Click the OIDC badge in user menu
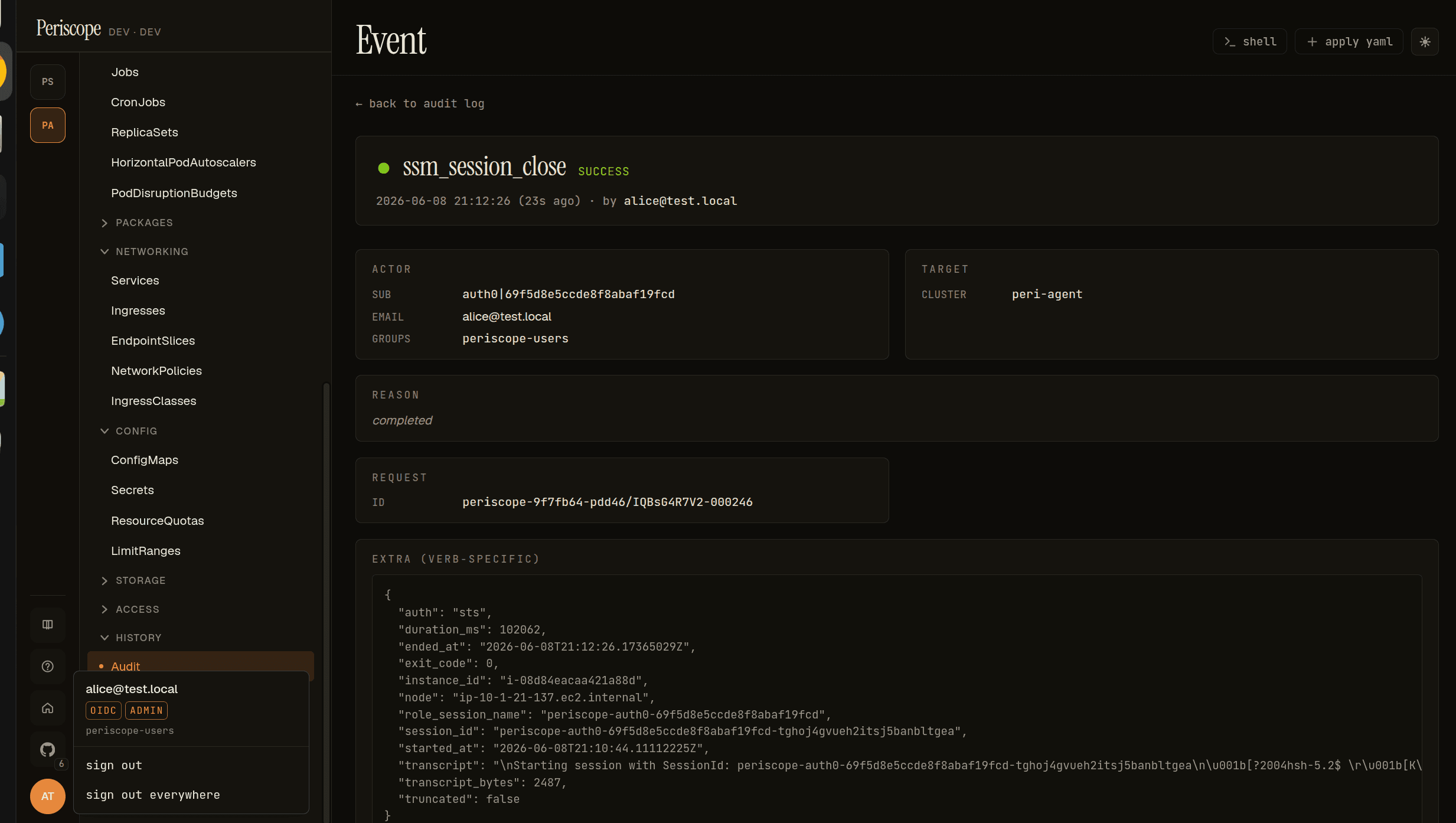Screen dimensions: 1456x823 103,710
